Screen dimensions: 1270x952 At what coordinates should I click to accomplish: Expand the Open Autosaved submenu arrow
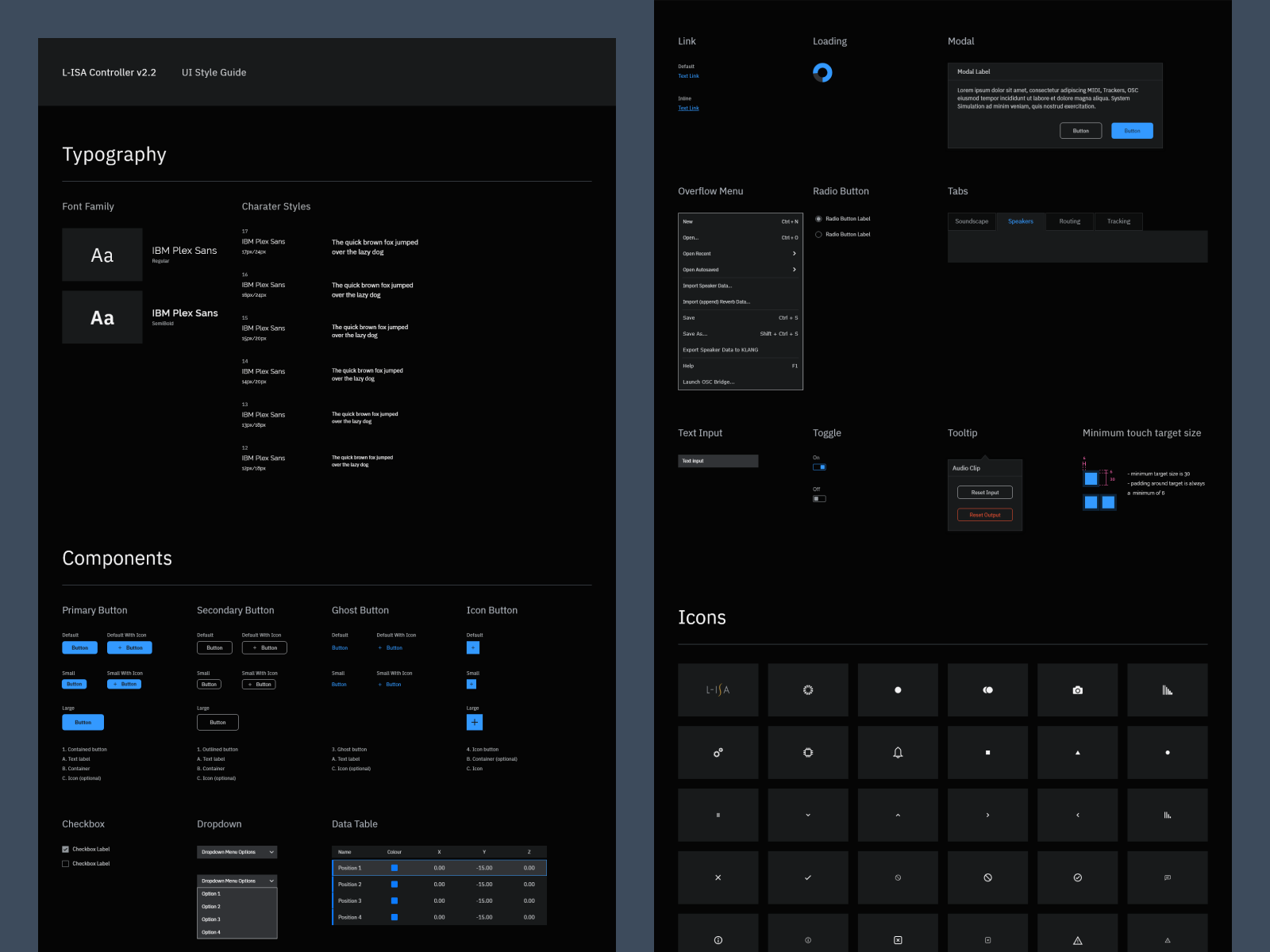tap(794, 270)
